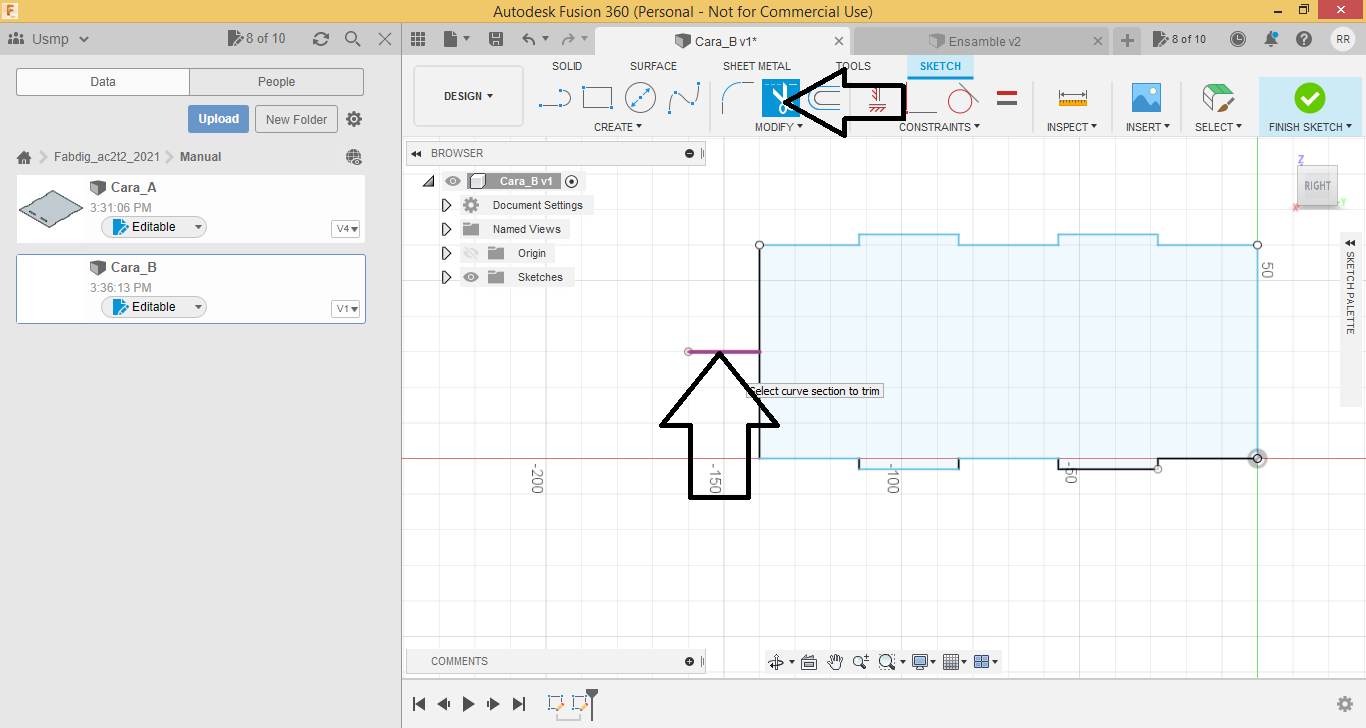
Task: Apply the Equal constraint
Action: tap(1007, 98)
